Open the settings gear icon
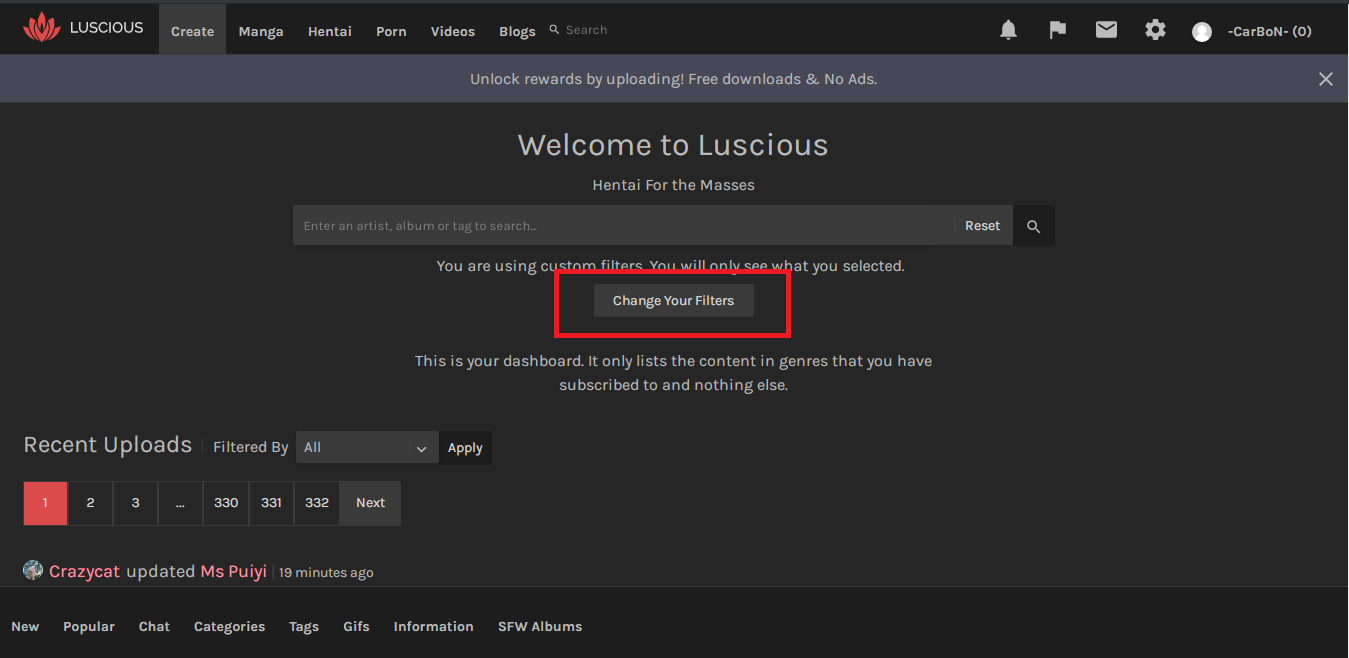 [1155, 30]
